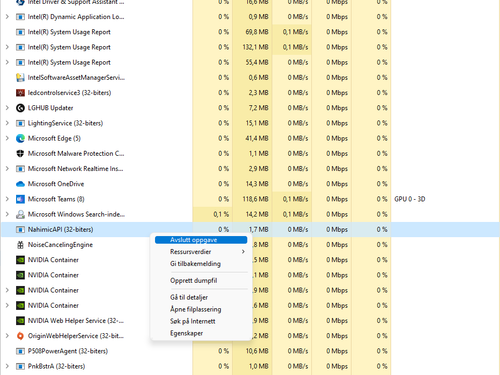The image size is (500, 375).
Task: Click the 69,8 MB memory value
Action: pyautogui.click(x=257, y=32)
